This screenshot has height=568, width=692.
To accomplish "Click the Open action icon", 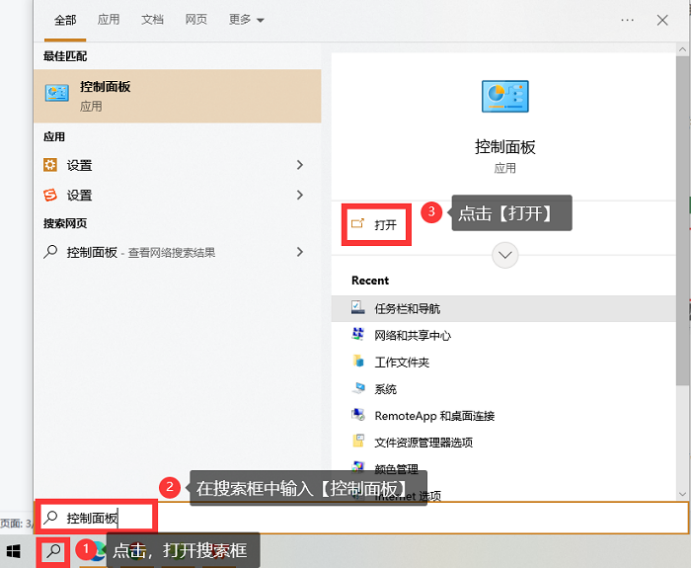I will pyautogui.click(x=357, y=224).
